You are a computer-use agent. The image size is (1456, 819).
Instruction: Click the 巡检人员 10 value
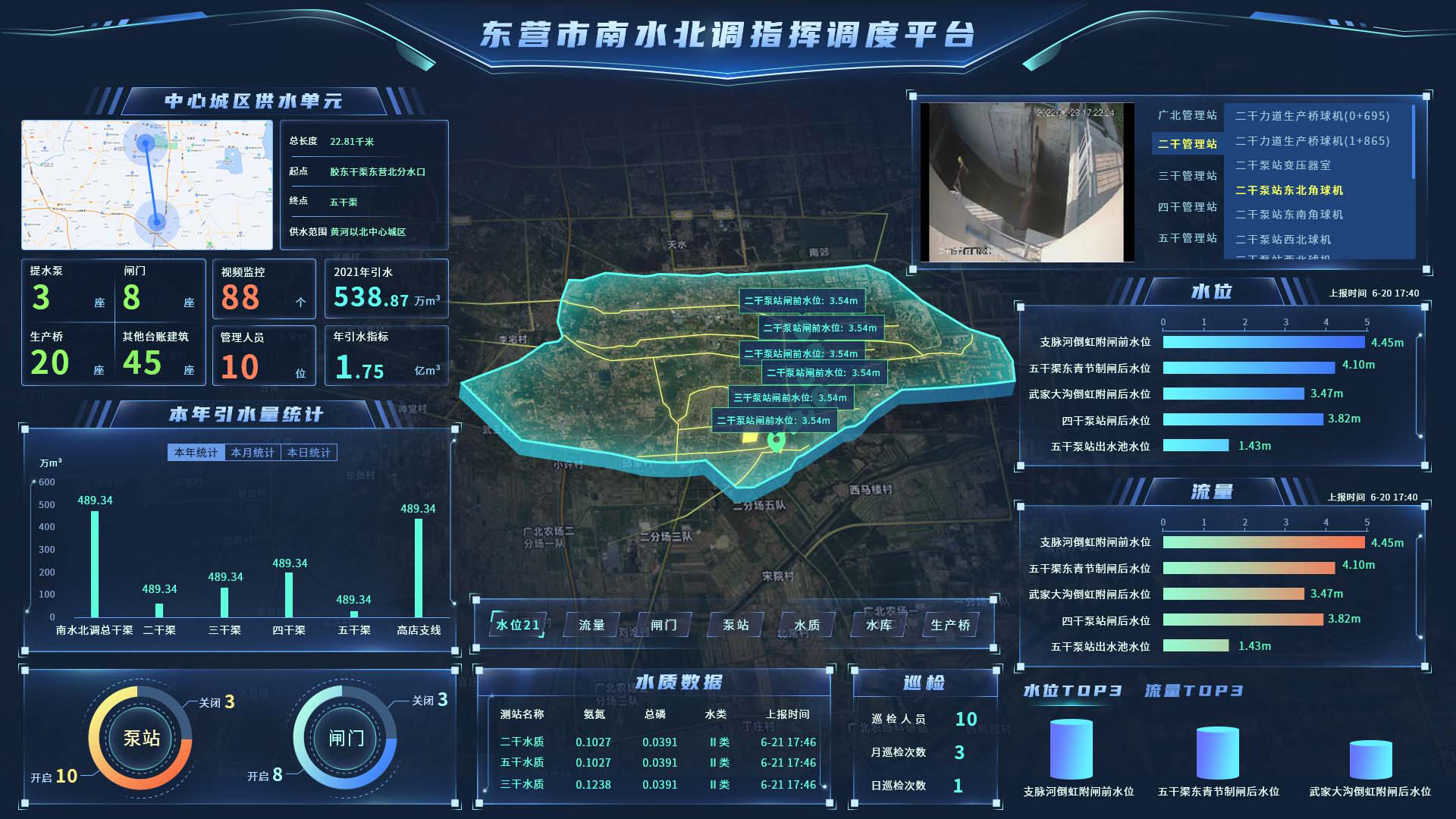[965, 719]
